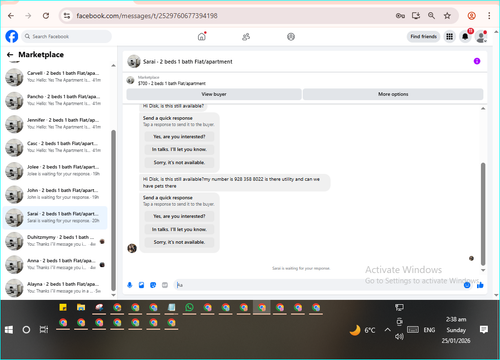This screenshot has height=360, width=500.
Task: Open the Jolee conversation
Action: coord(55,170)
